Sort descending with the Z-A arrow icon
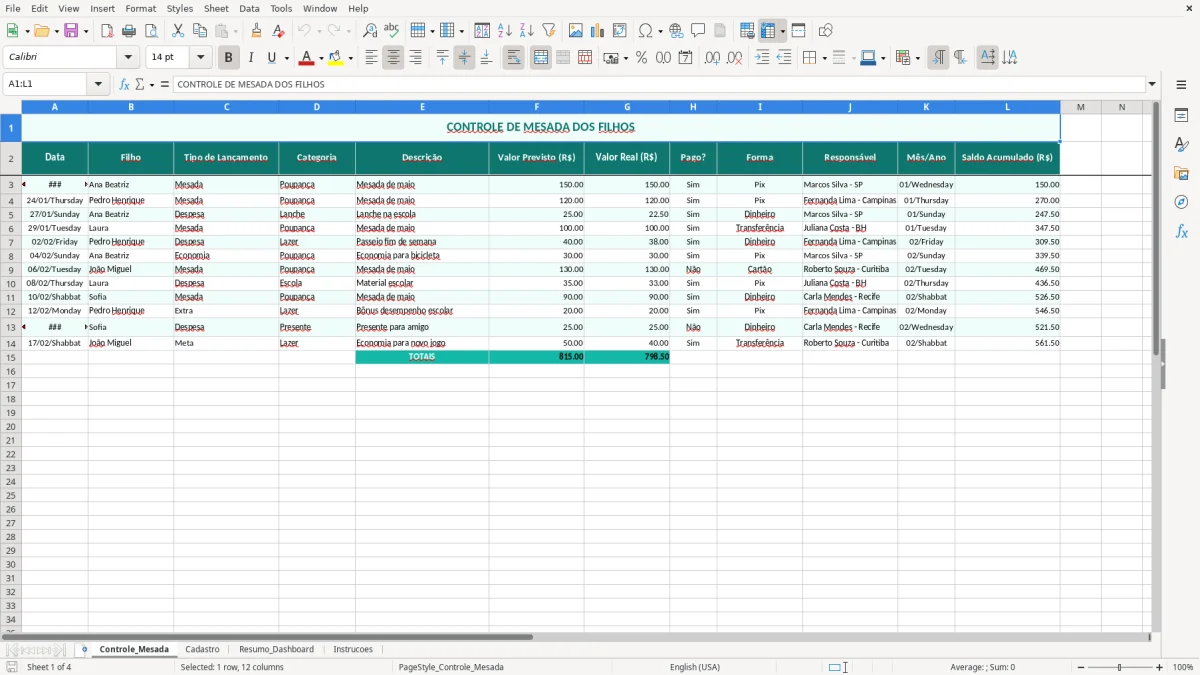Screen dimensions: 1200x675 [527, 31]
